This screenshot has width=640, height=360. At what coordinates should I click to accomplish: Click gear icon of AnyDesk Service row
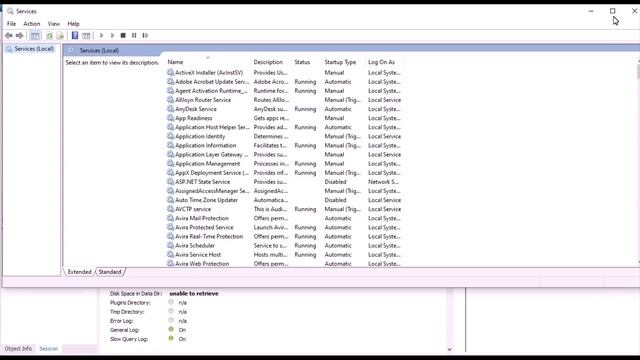171,109
